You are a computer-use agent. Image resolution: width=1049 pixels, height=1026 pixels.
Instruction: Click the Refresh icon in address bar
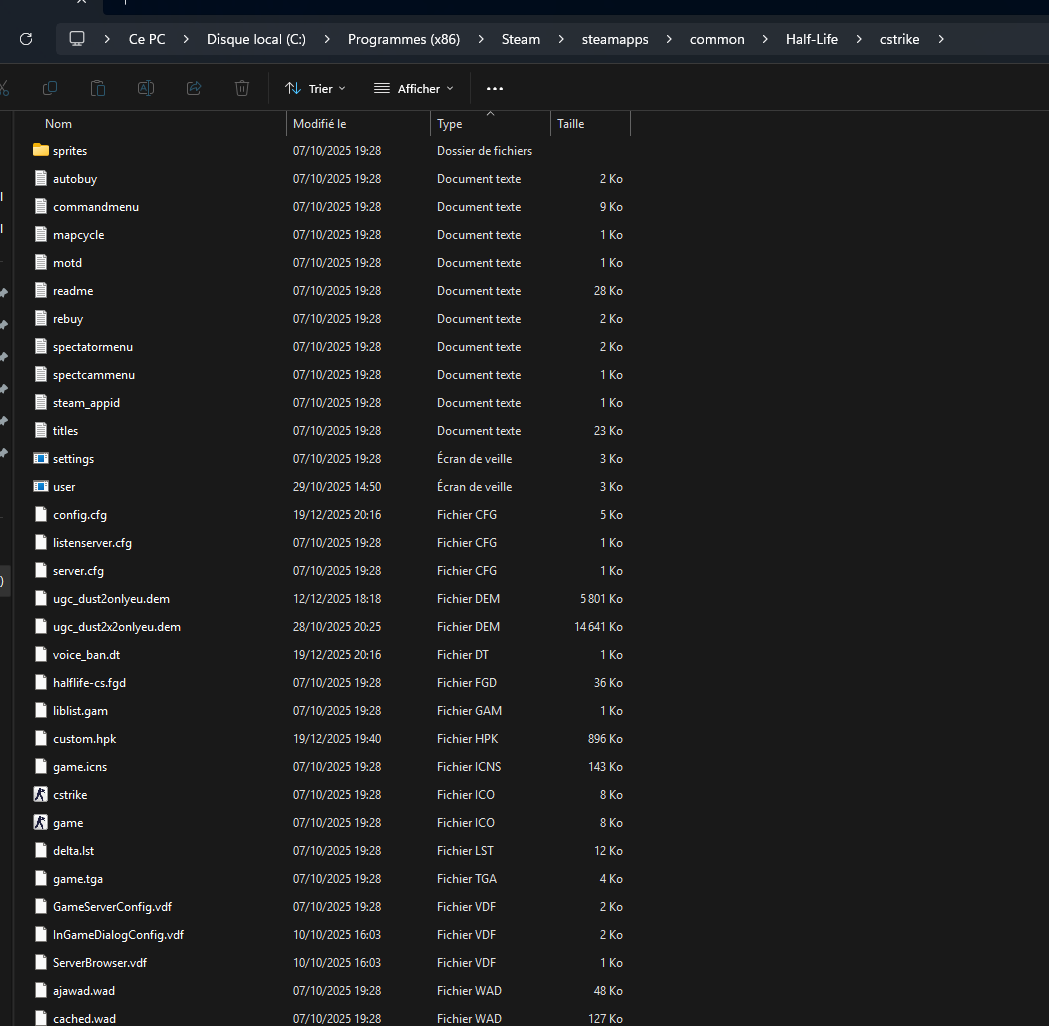click(26, 39)
